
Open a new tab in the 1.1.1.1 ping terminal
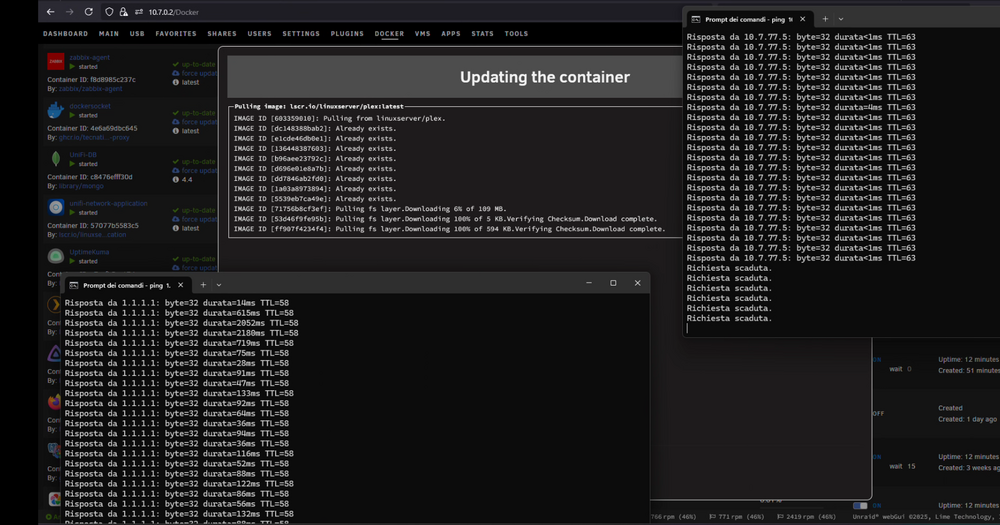tap(203, 285)
